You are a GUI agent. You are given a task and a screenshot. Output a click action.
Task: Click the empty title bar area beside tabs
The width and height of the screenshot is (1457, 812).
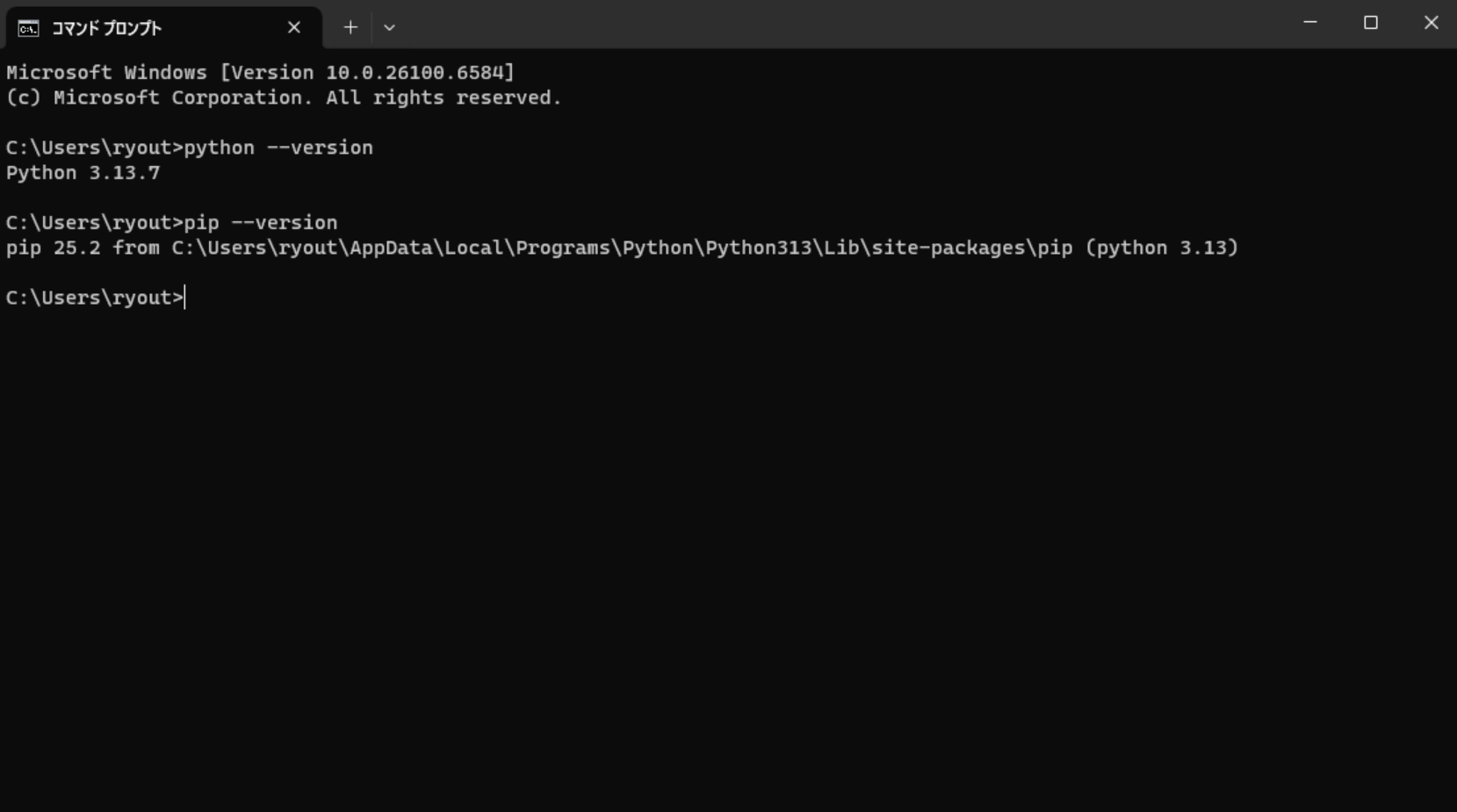(834, 25)
